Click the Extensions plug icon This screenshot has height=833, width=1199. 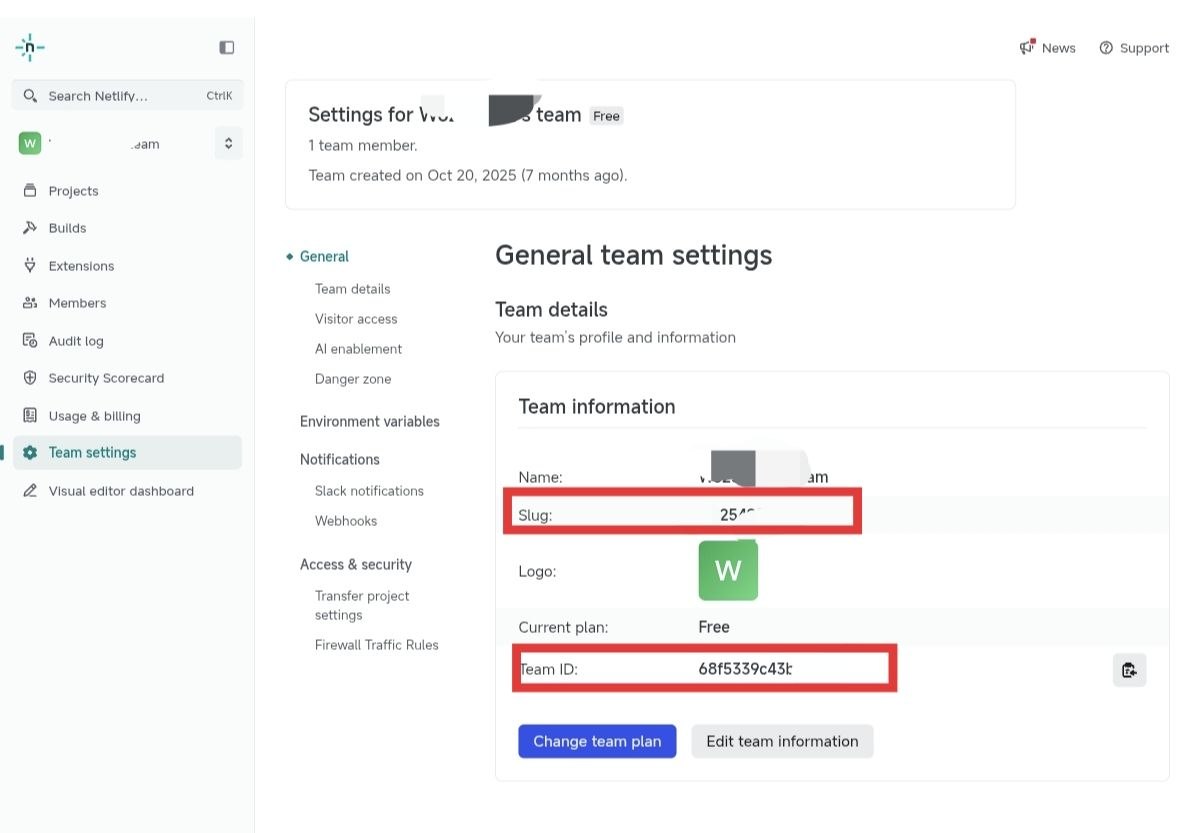30,265
